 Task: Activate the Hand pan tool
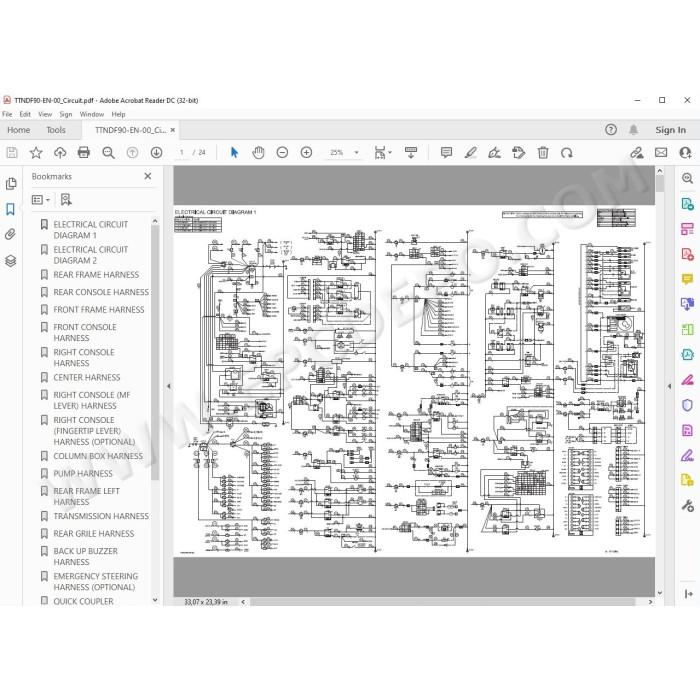258,153
